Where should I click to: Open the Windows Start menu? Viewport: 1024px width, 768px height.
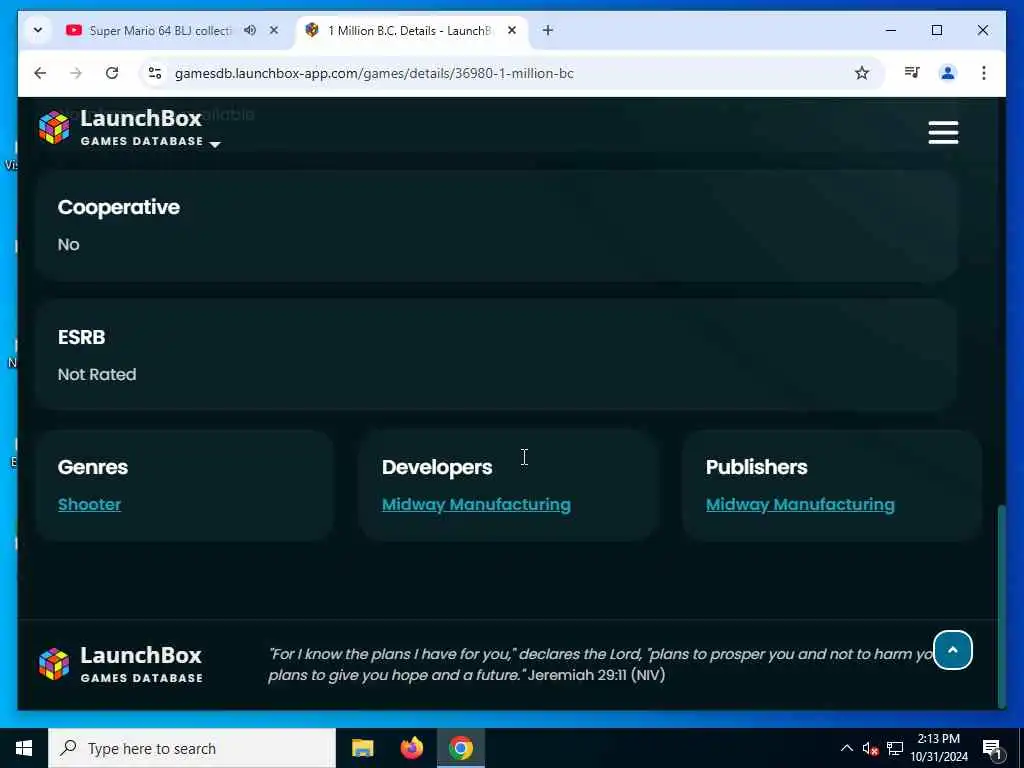[x=24, y=748]
